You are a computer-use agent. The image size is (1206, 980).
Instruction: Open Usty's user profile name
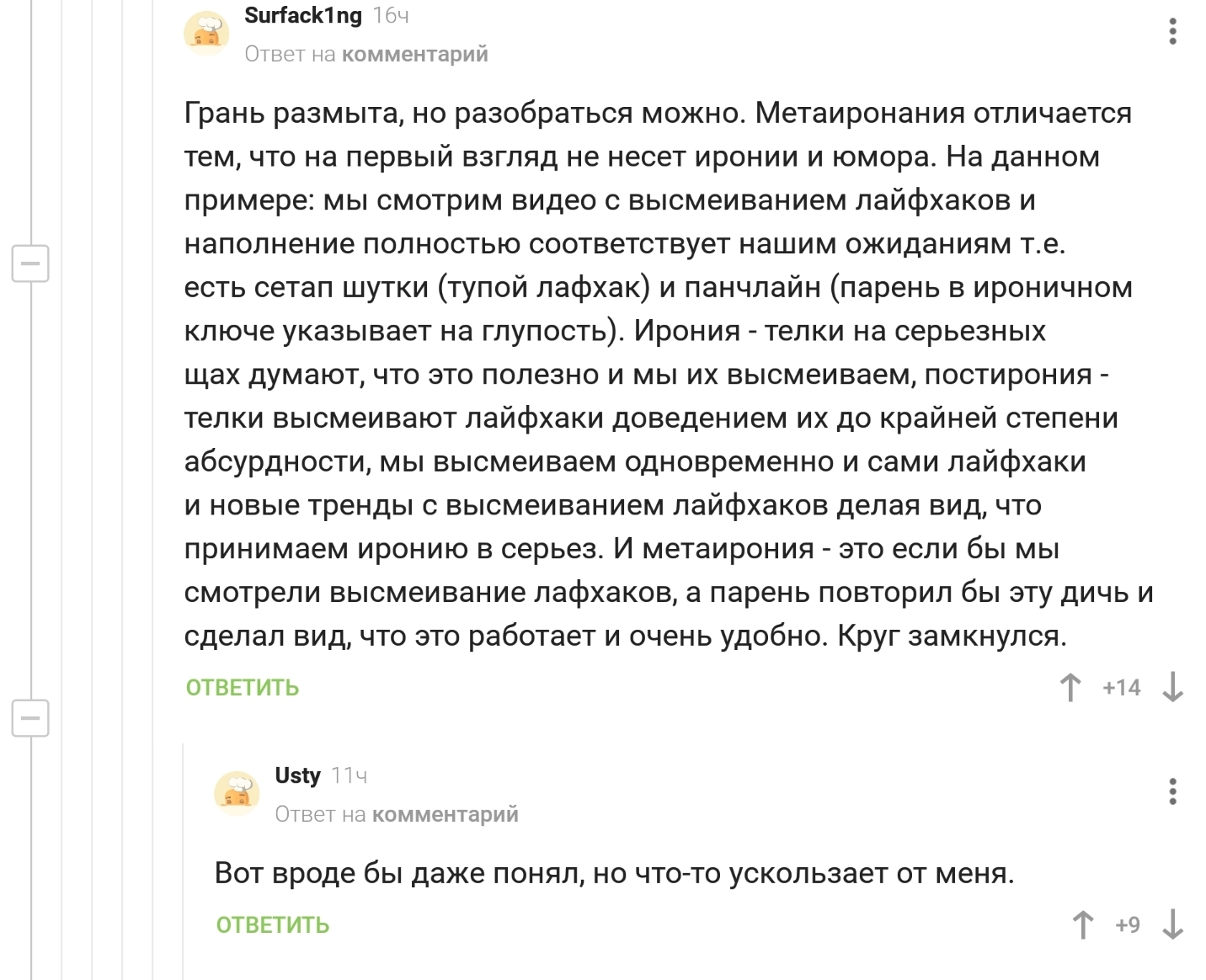297,775
